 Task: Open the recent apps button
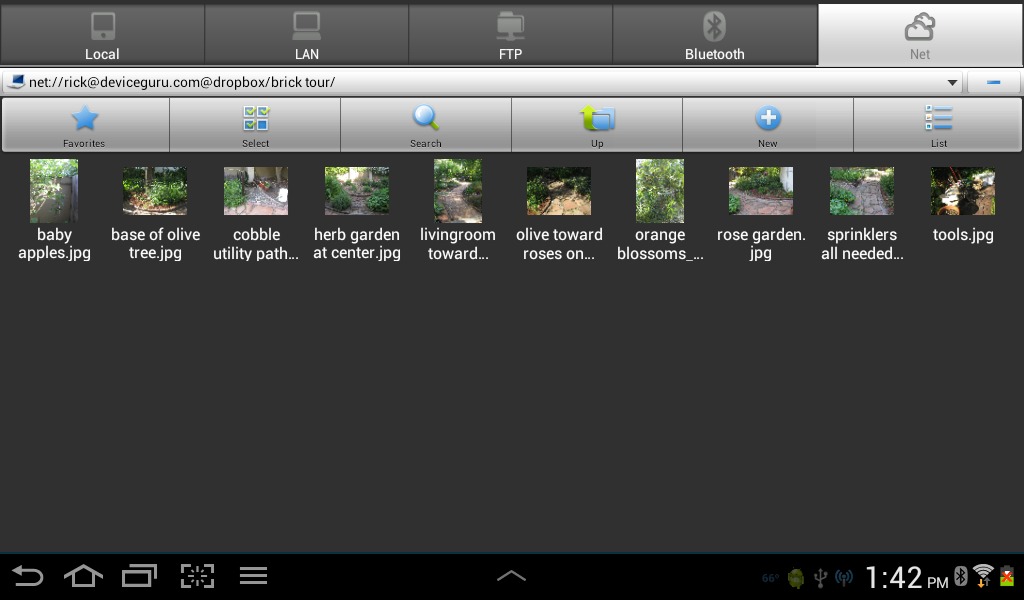139,576
